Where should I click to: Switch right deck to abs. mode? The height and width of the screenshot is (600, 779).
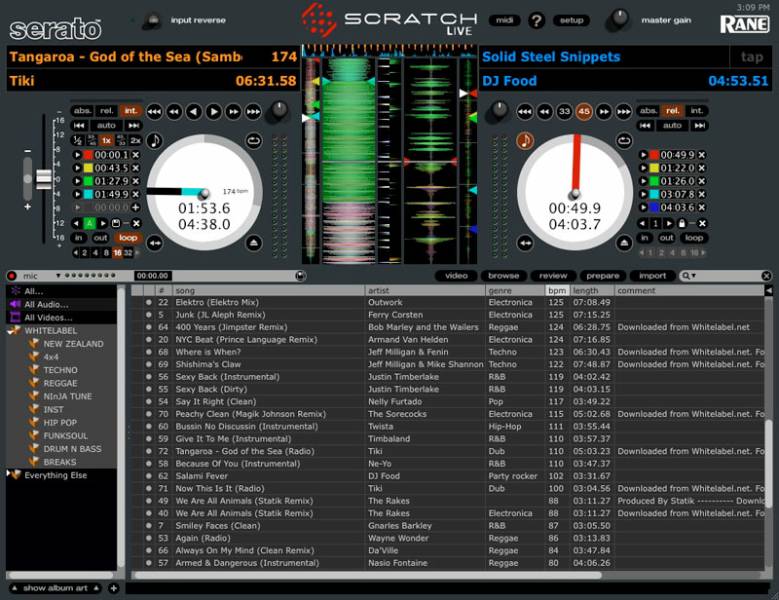point(648,111)
